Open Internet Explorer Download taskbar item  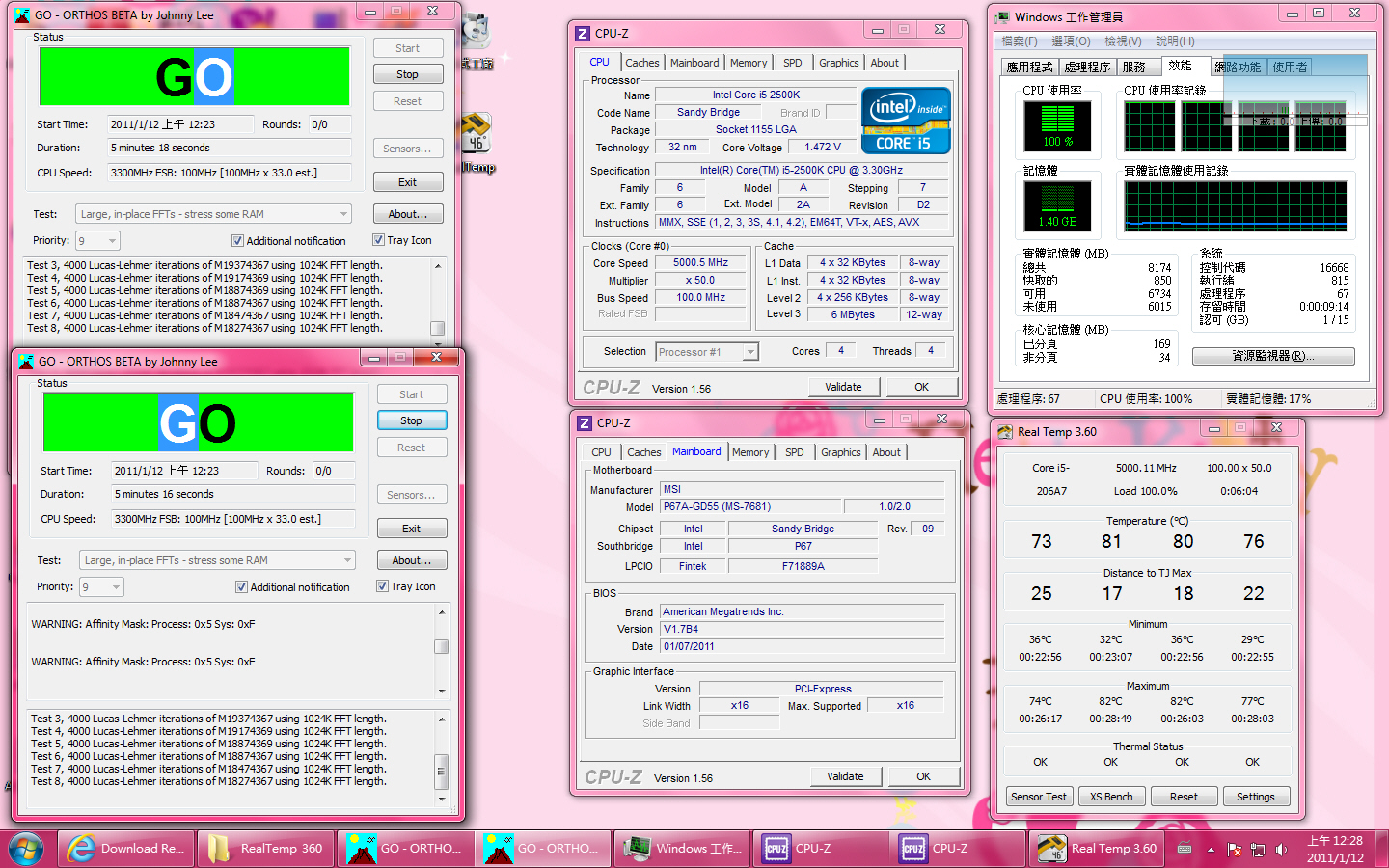[125, 849]
